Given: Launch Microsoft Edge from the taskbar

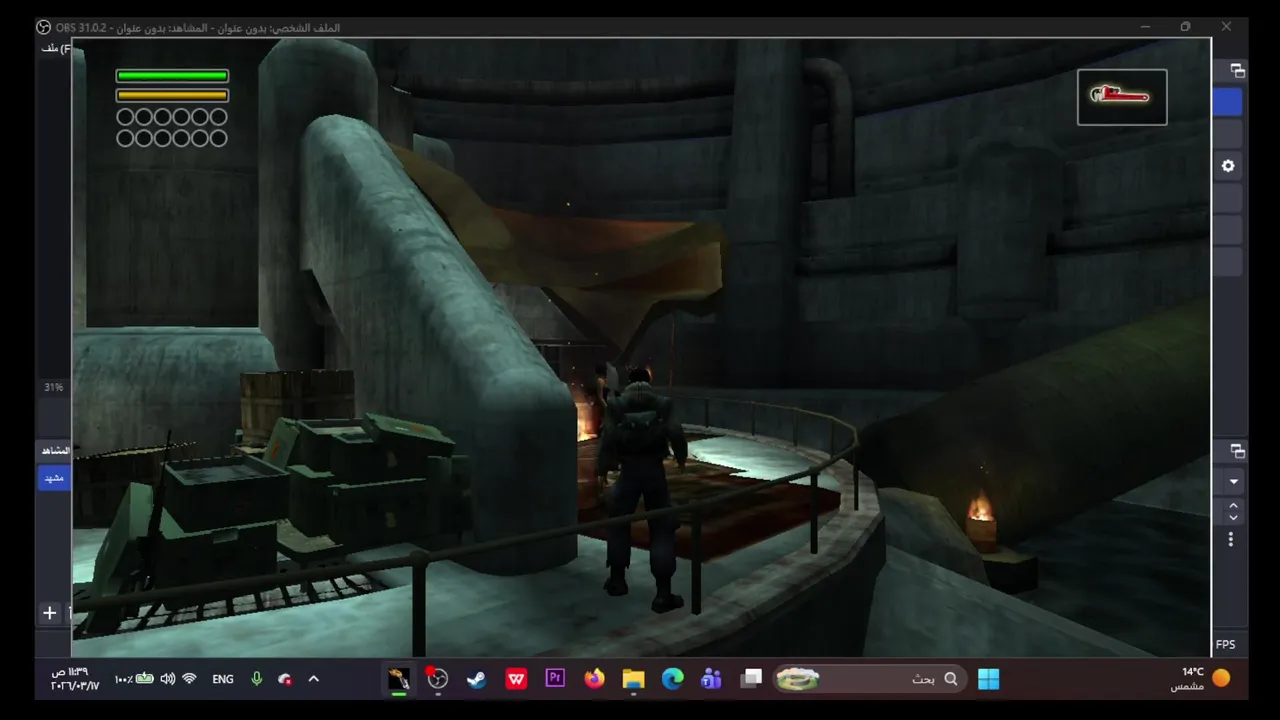Looking at the screenshot, I should [672, 679].
